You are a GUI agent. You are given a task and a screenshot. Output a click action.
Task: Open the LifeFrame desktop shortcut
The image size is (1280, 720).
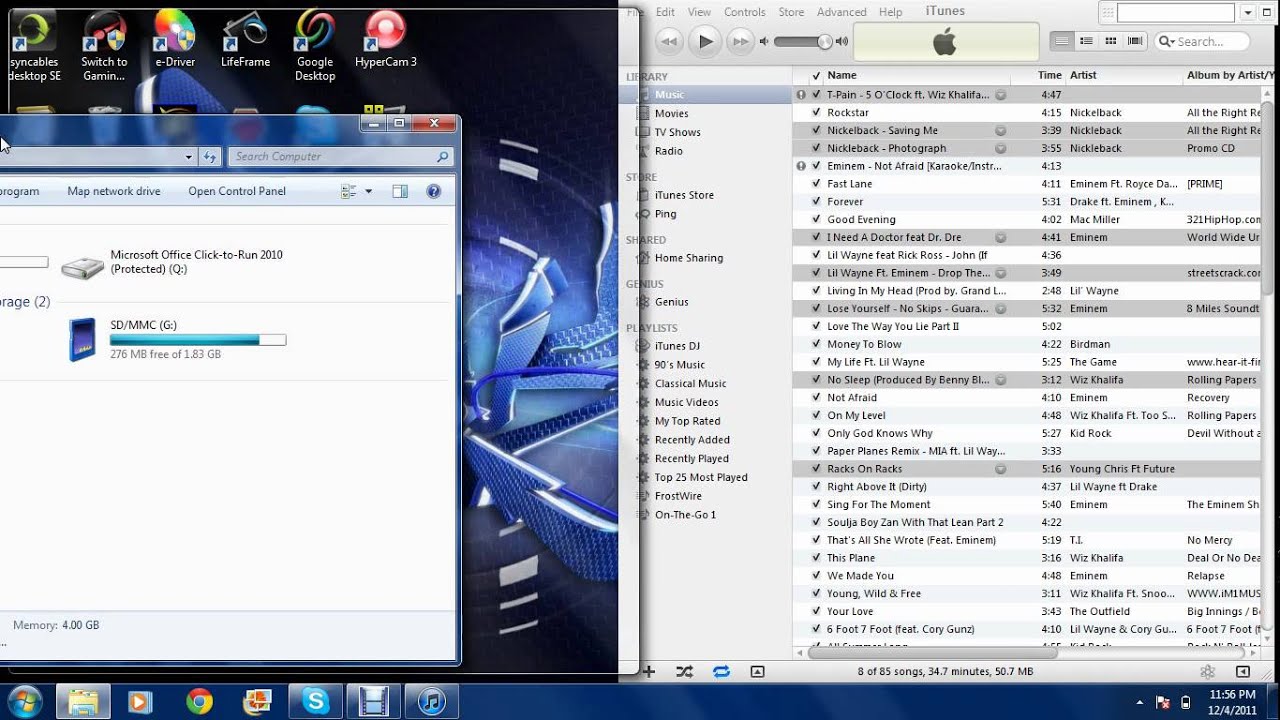(x=245, y=40)
